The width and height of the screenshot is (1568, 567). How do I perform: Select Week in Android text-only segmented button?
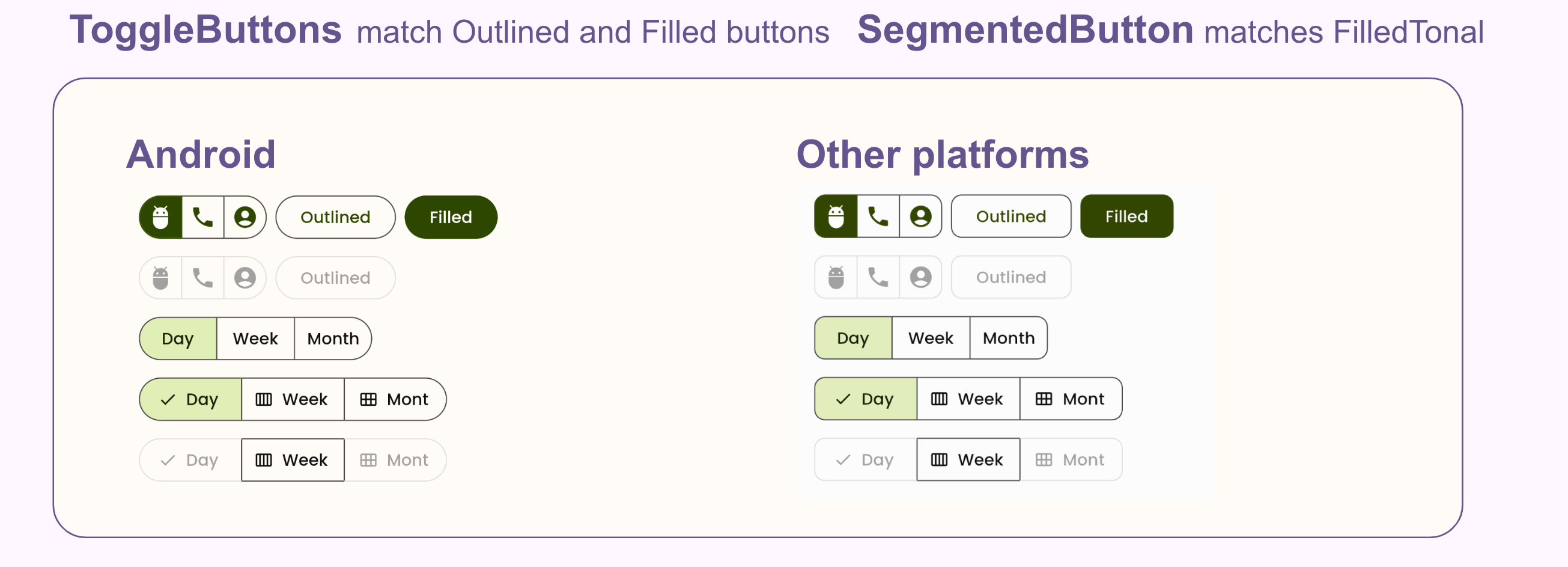coord(256,339)
